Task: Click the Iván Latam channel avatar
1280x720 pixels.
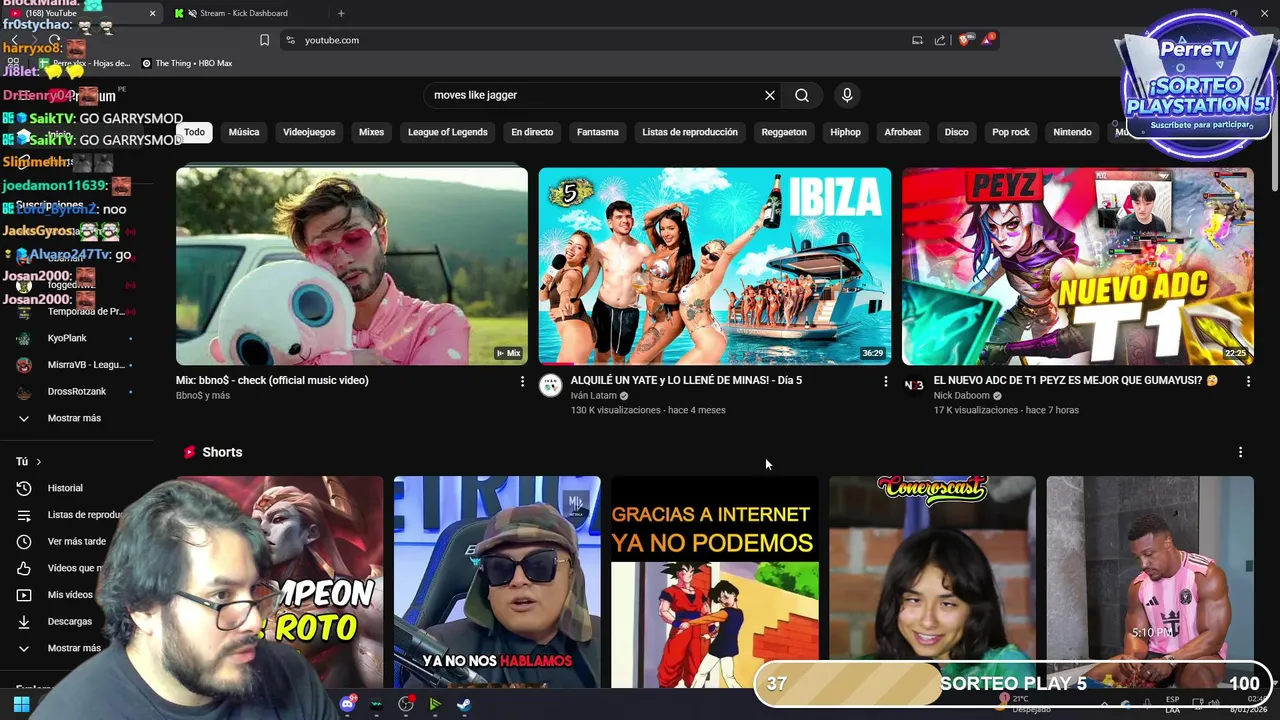Action: (x=551, y=386)
